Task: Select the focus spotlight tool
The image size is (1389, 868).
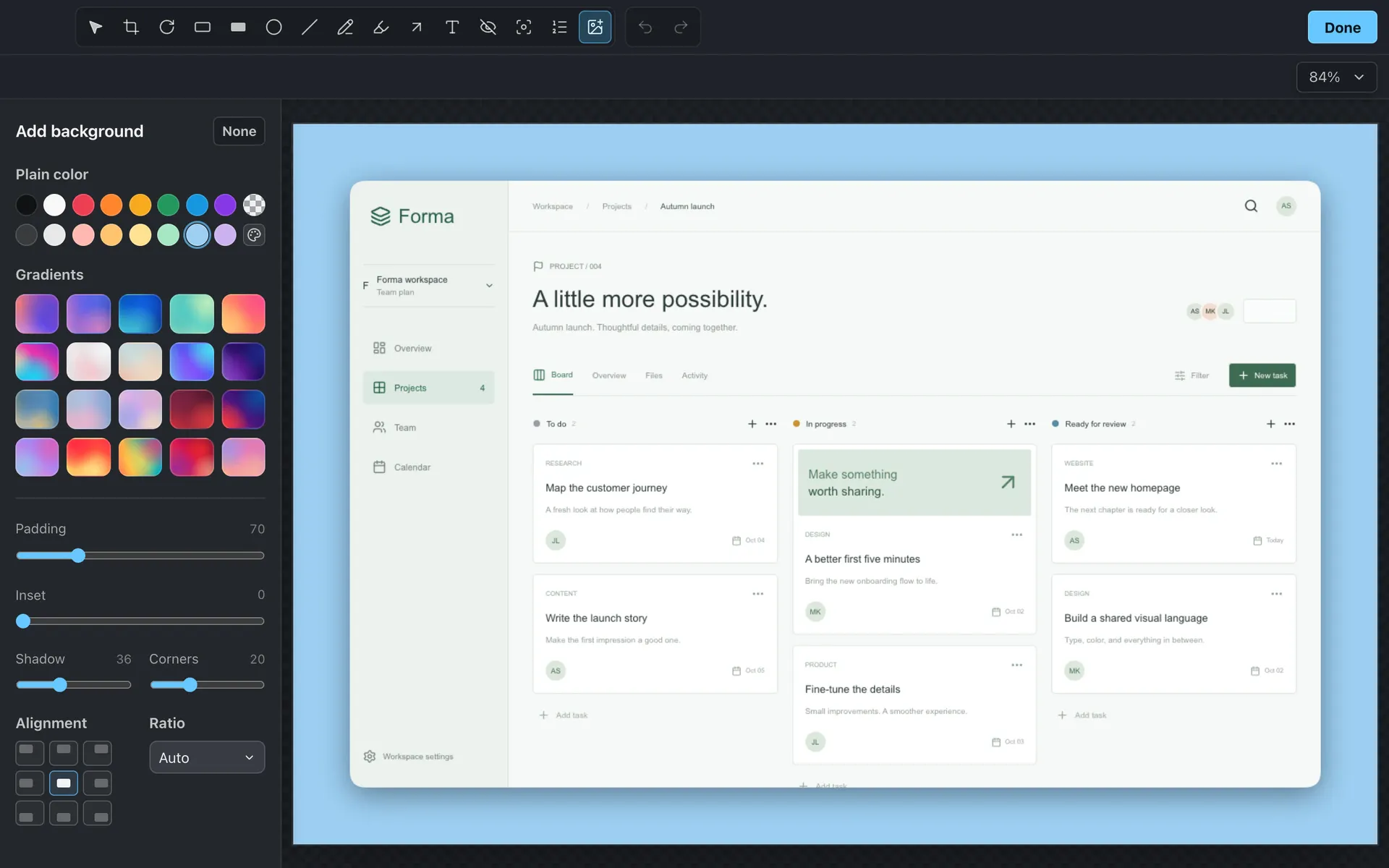Action: point(524,27)
